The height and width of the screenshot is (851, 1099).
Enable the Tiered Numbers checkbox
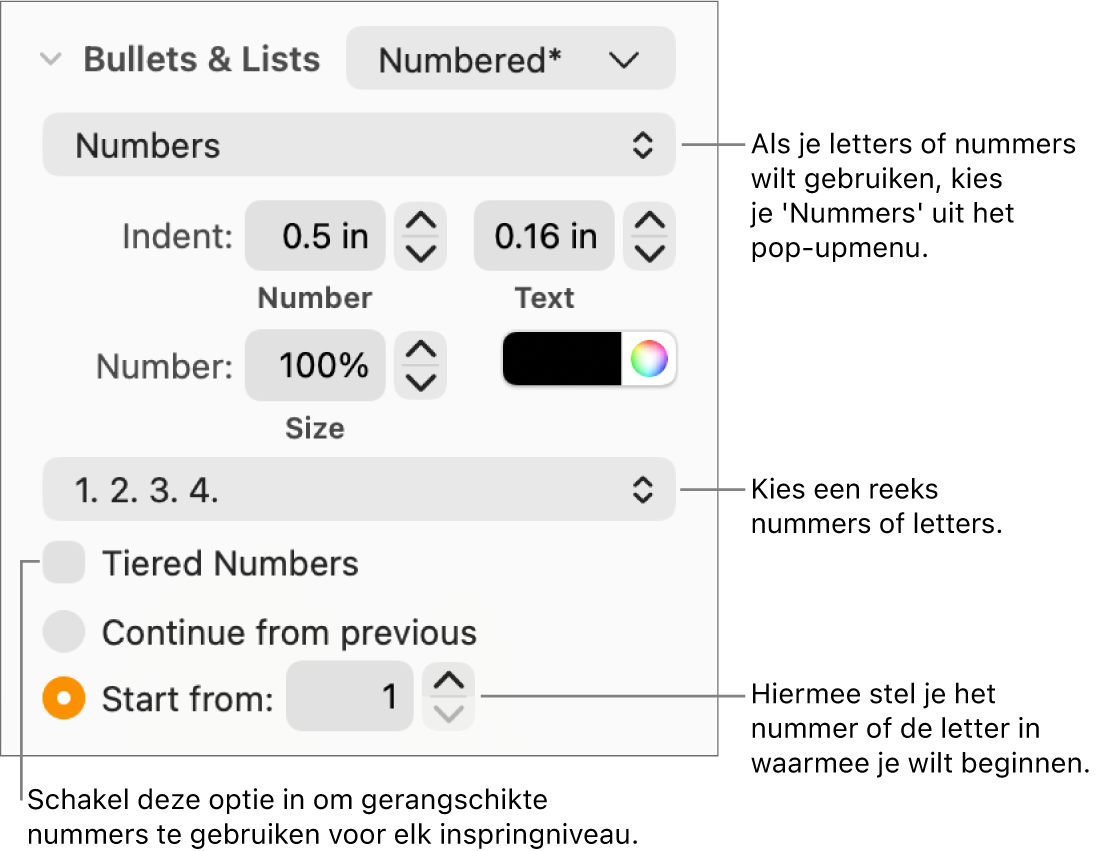65,564
